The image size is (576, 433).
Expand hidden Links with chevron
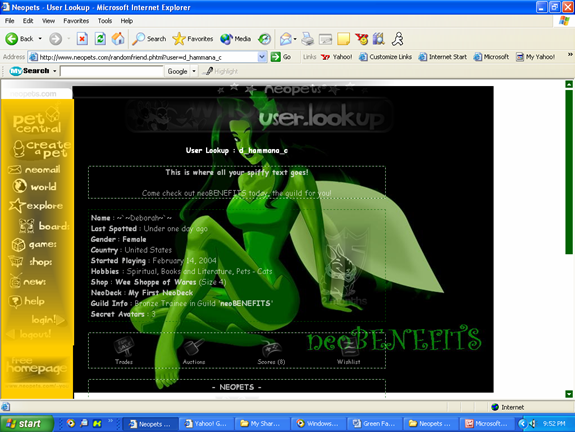pyautogui.click(x=570, y=55)
